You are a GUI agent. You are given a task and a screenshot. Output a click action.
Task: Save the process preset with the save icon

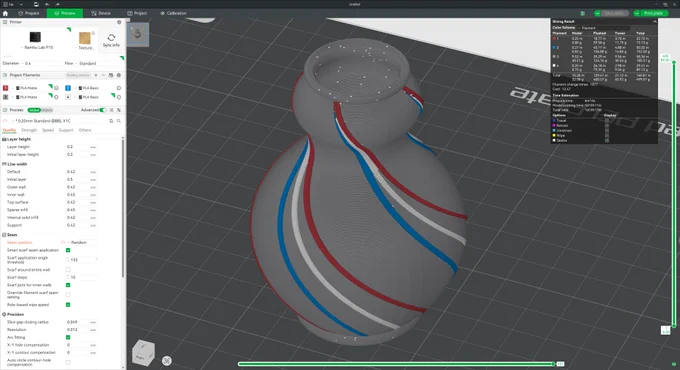[111, 121]
